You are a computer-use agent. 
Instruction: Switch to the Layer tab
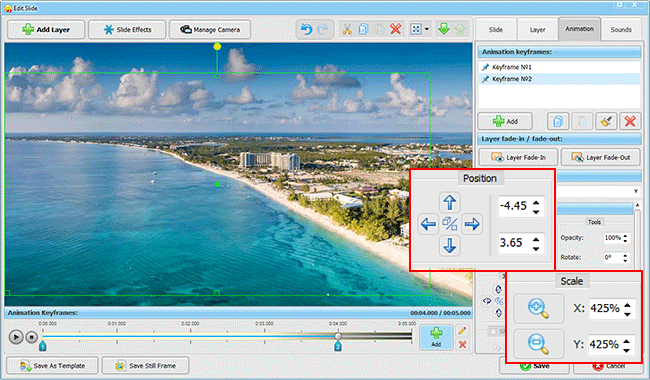(537, 30)
